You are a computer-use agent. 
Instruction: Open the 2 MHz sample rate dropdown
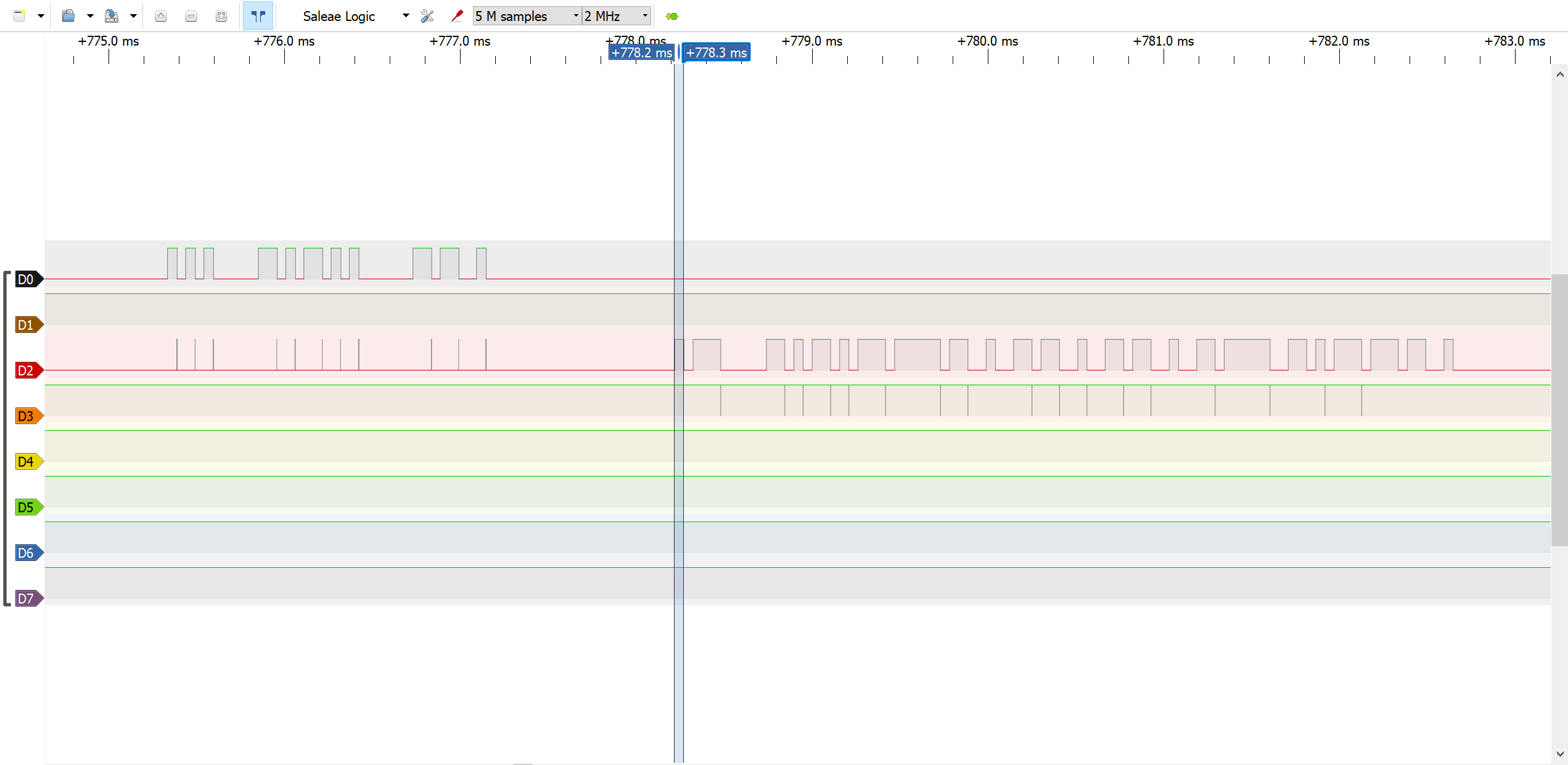coord(617,16)
